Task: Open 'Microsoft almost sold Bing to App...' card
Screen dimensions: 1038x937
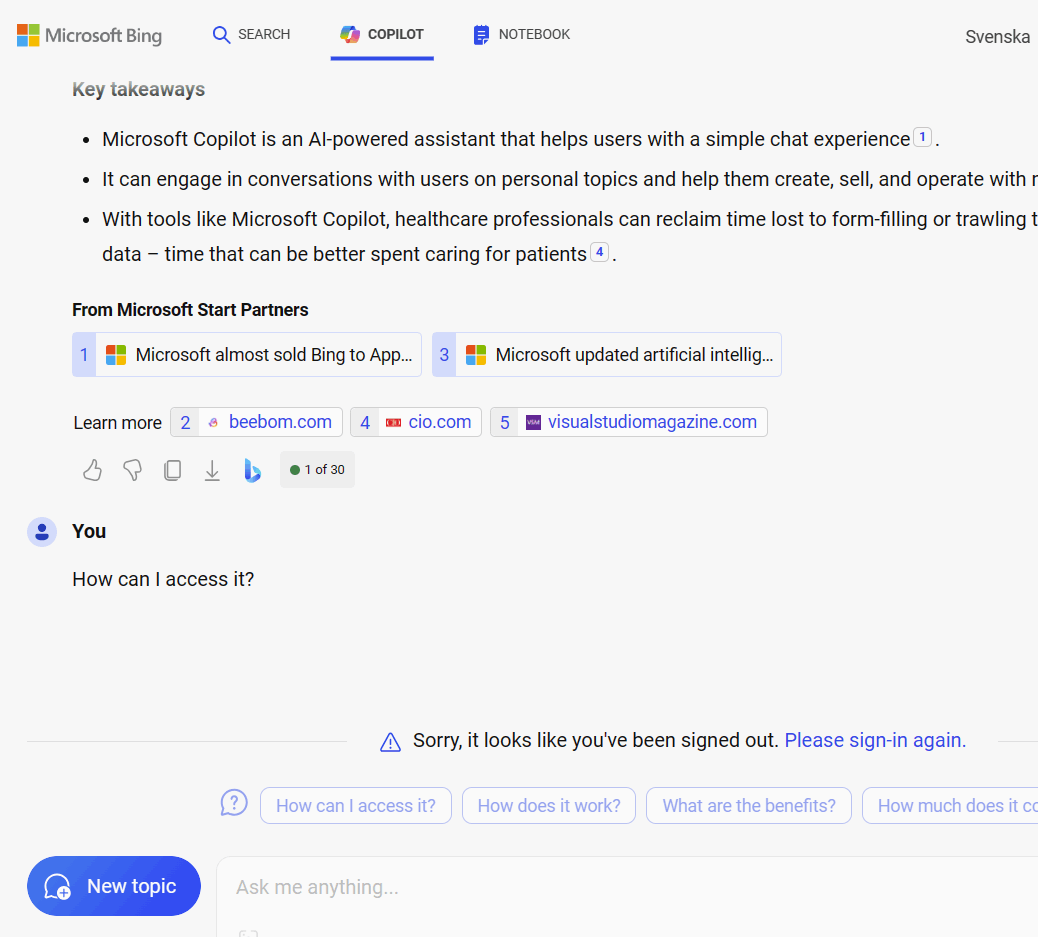Action: coord(247,355)
